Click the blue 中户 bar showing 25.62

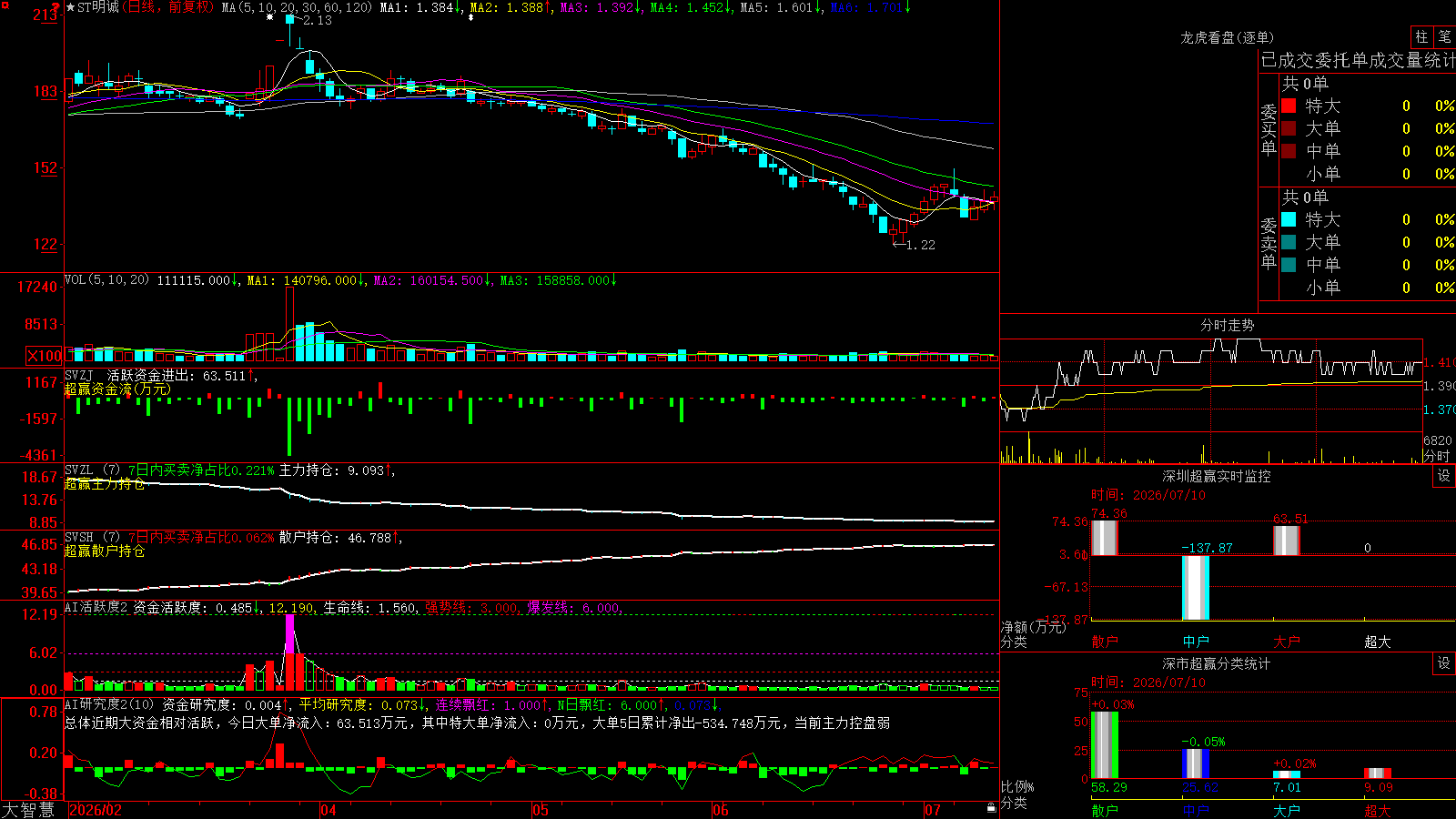pos(1196,763)
